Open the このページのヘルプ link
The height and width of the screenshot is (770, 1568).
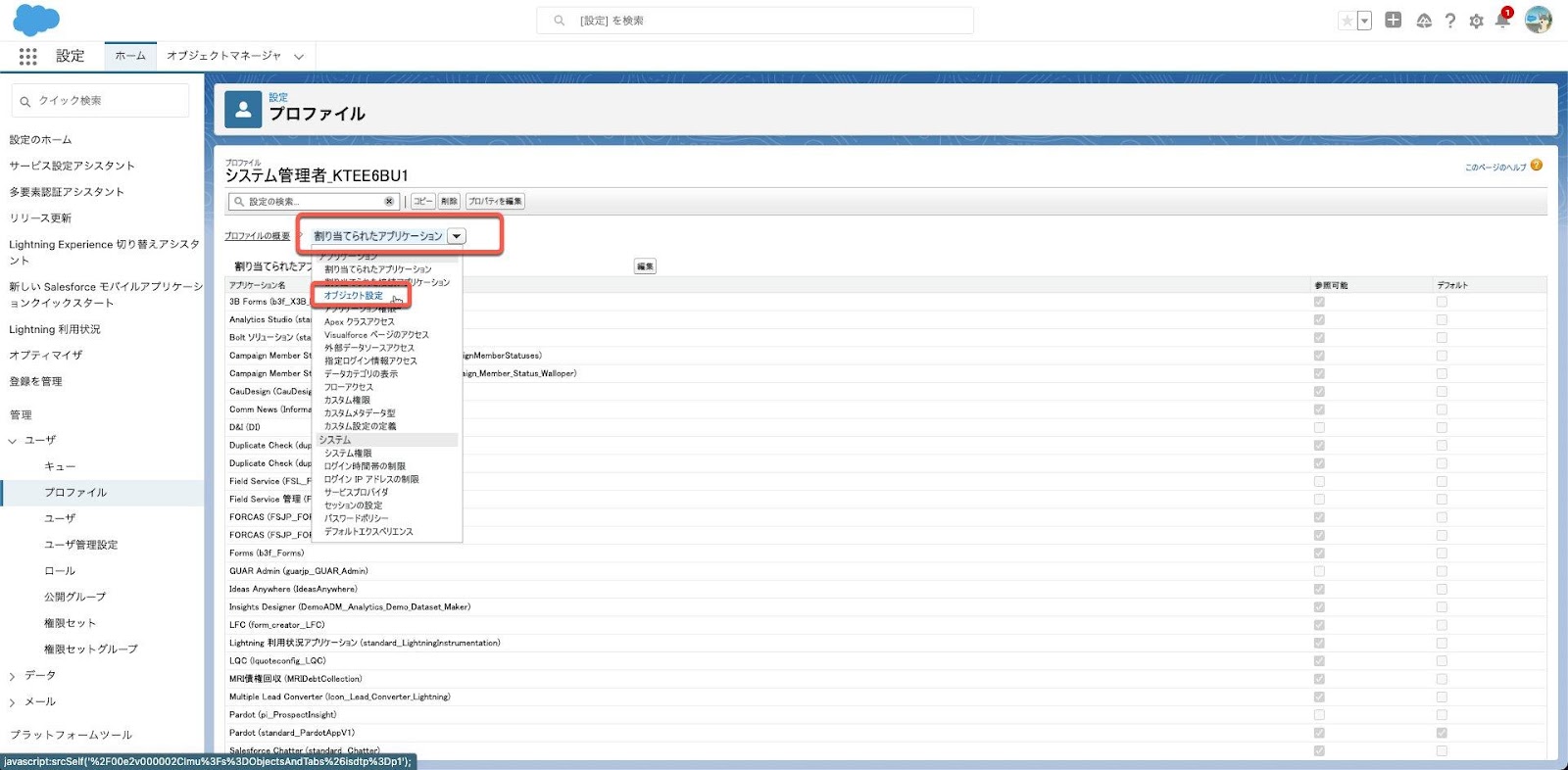pyautogui.click(x=1495, y=168)
